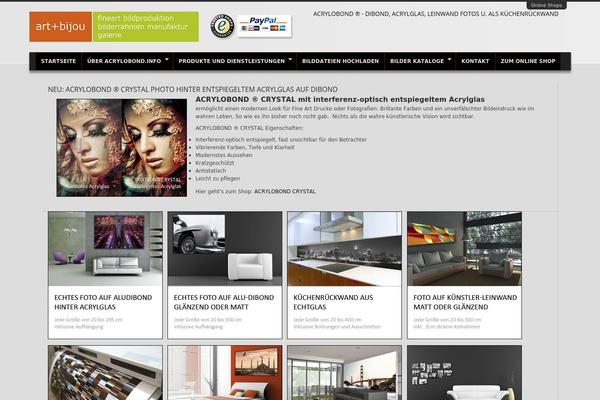
Task: Click 'Kratzgeschützt' bullet text
Action: [215, 163]
